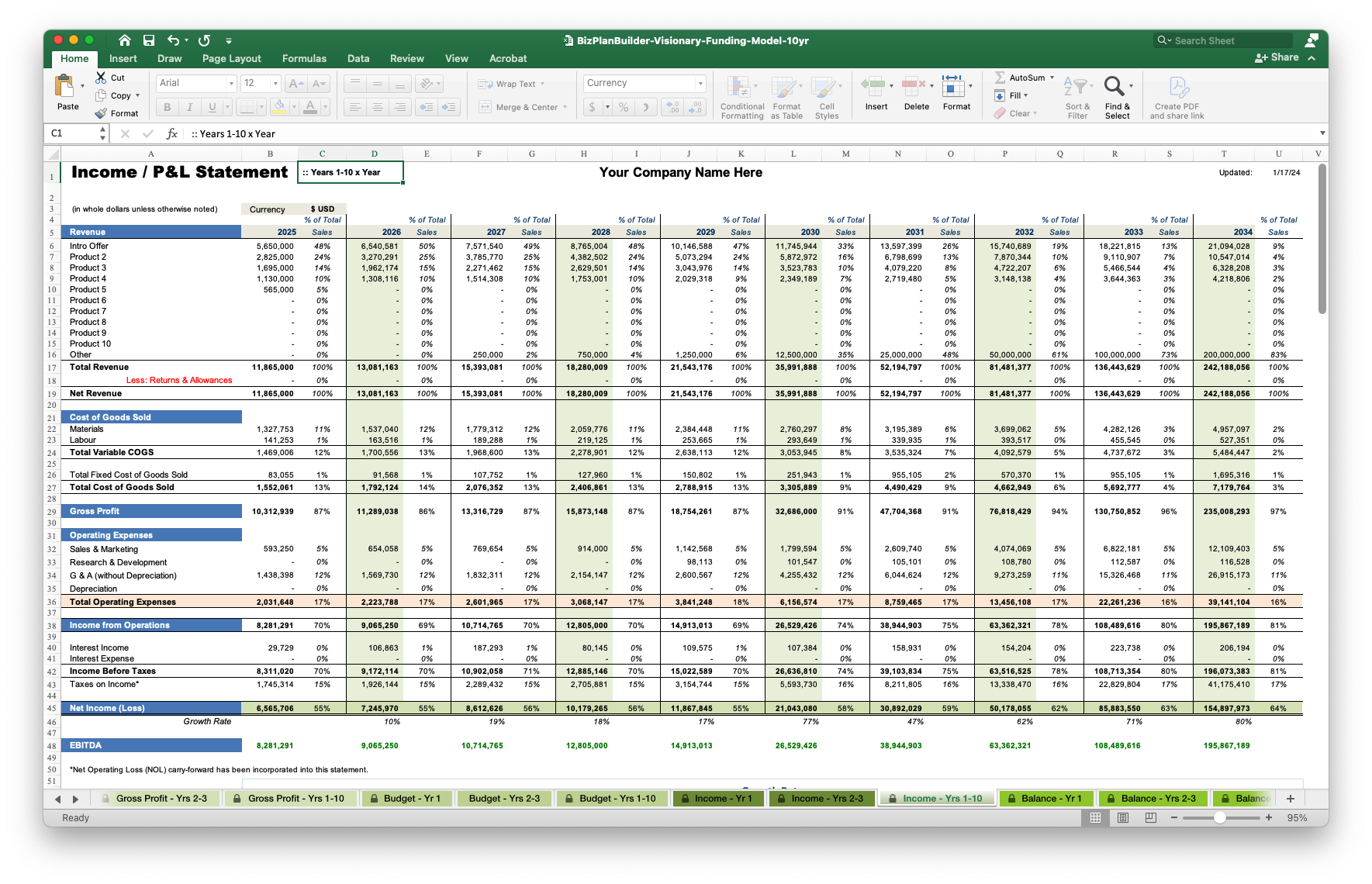
Task: Go to the next sheet tabs with the right arrow
Action: [75, 799]
